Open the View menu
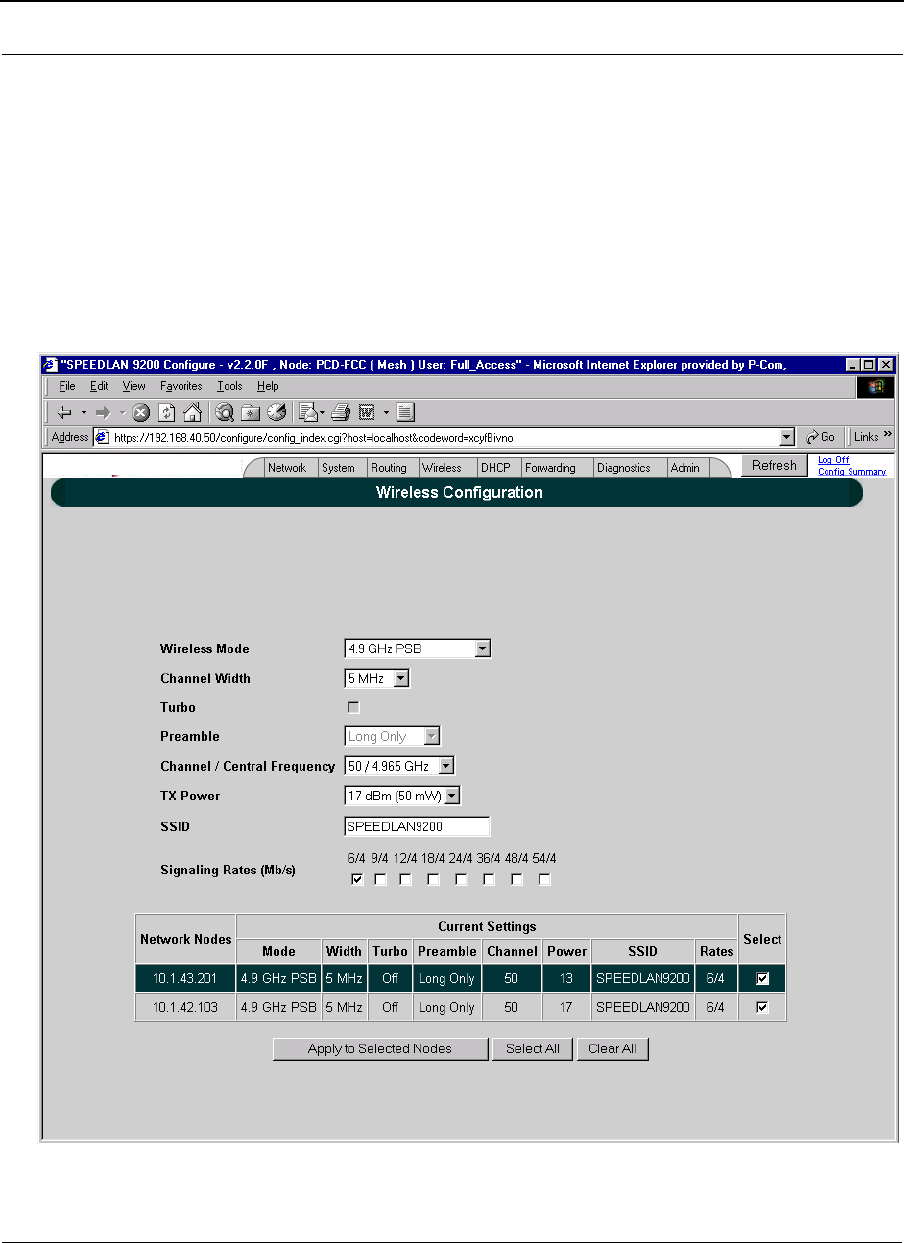 (x=134, y=386)
